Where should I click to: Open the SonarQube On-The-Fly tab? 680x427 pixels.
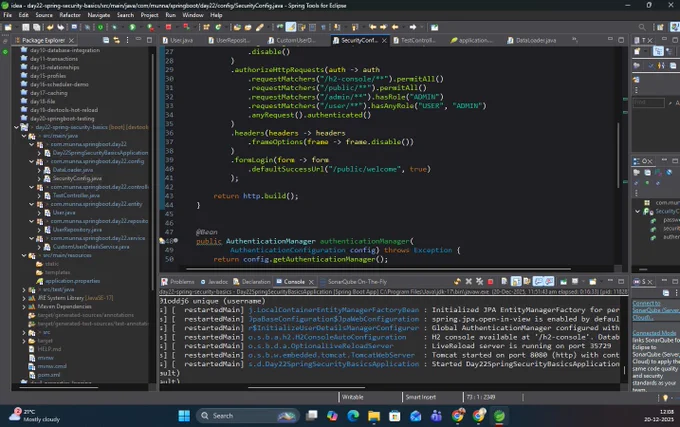(x=353, y=282)
